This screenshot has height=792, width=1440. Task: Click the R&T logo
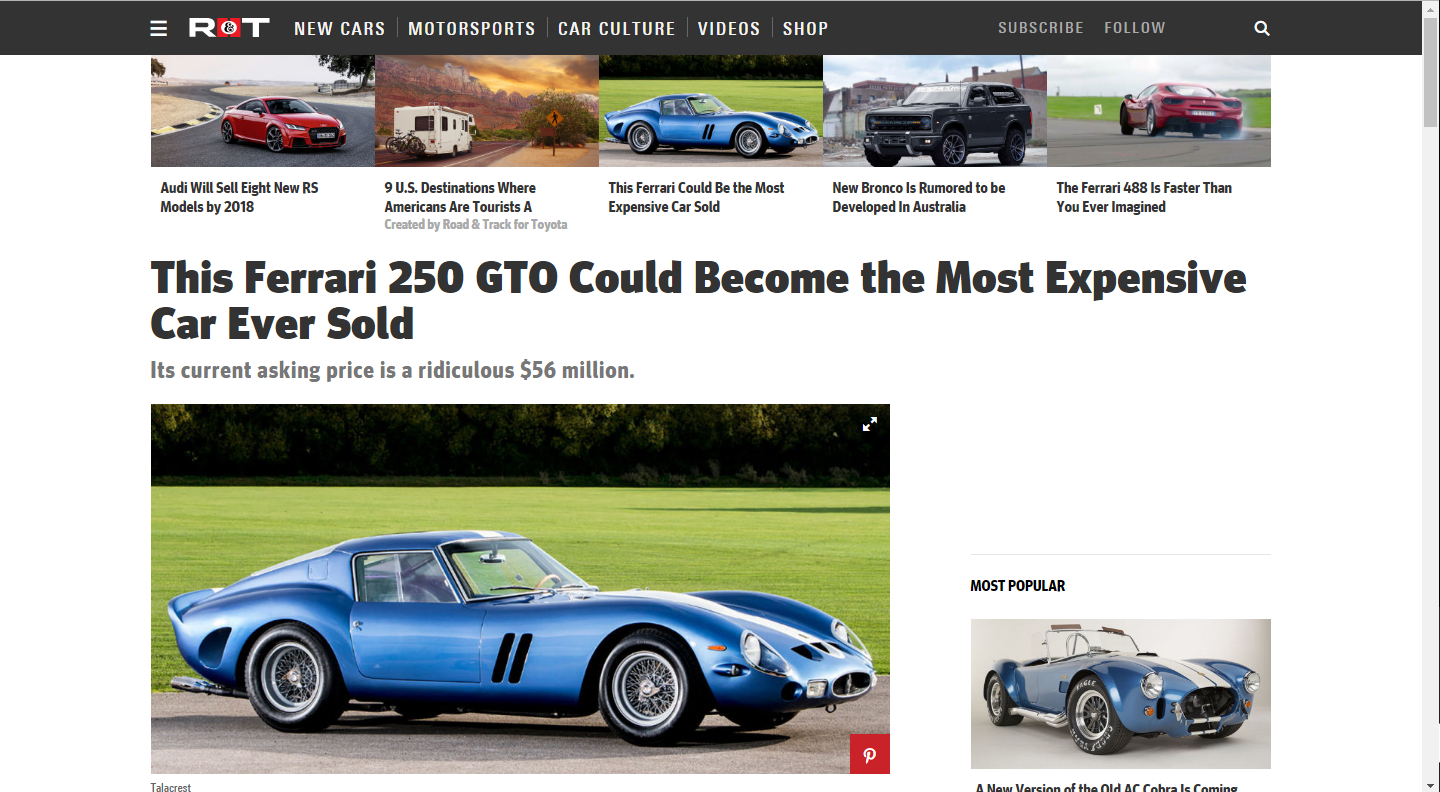(229, 28)
